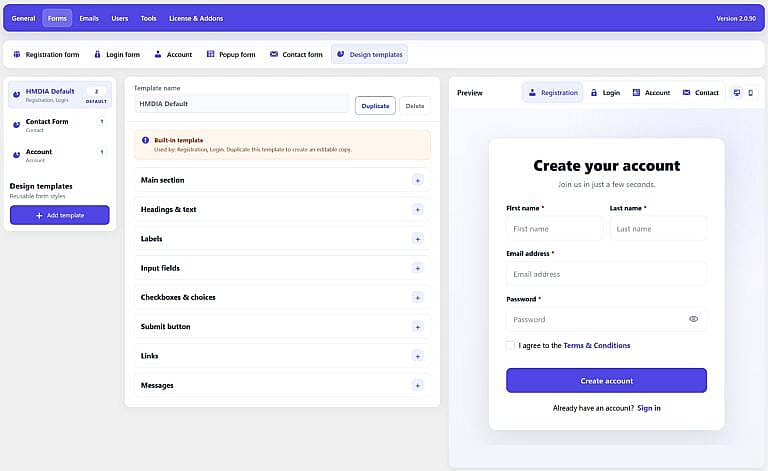768x471 pixels.
Task: Click the Delete template button
Action: click(415, 106)
